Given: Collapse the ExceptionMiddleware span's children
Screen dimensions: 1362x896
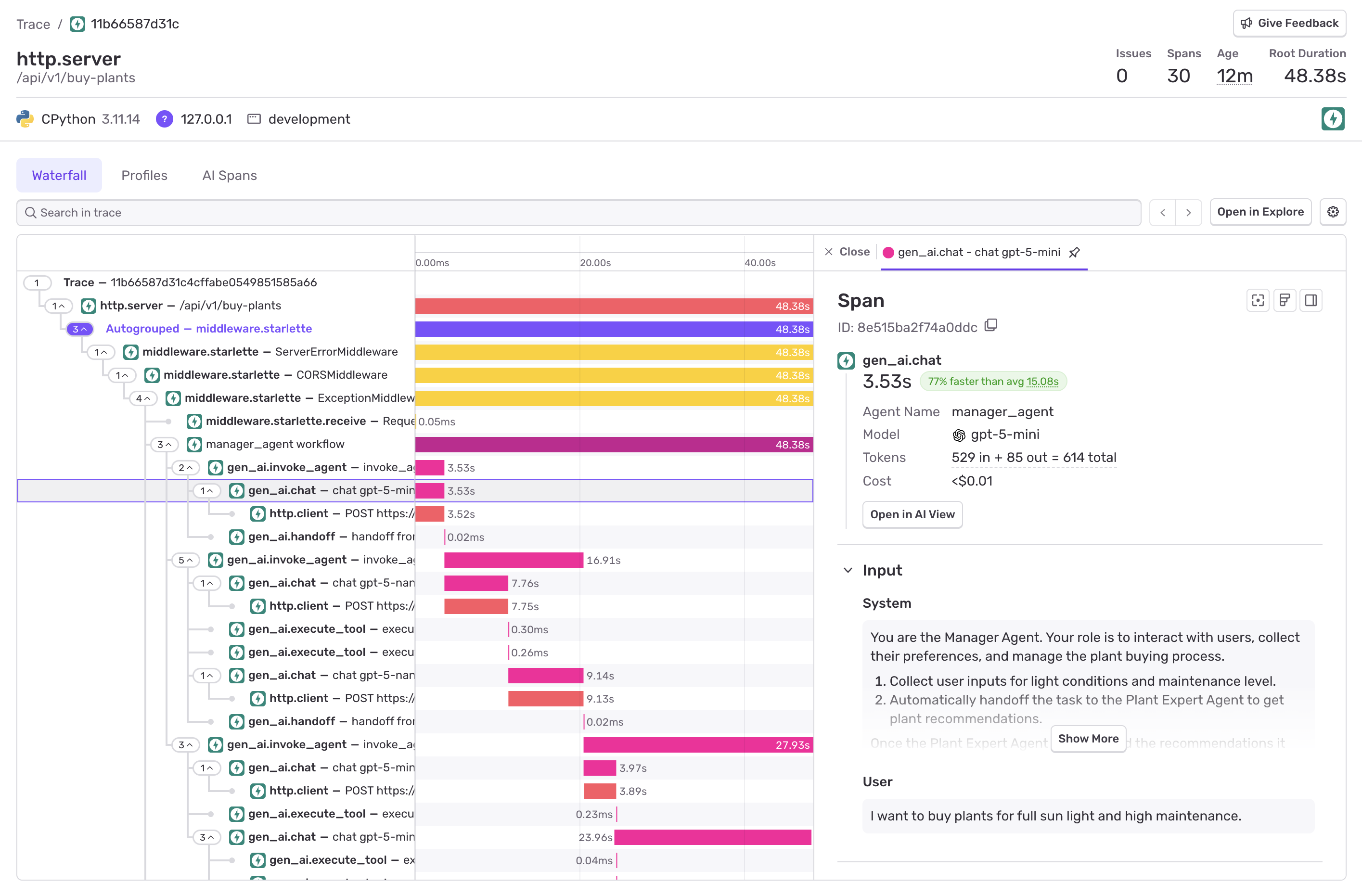Looking at the screenshot, I should click(143, 398).
